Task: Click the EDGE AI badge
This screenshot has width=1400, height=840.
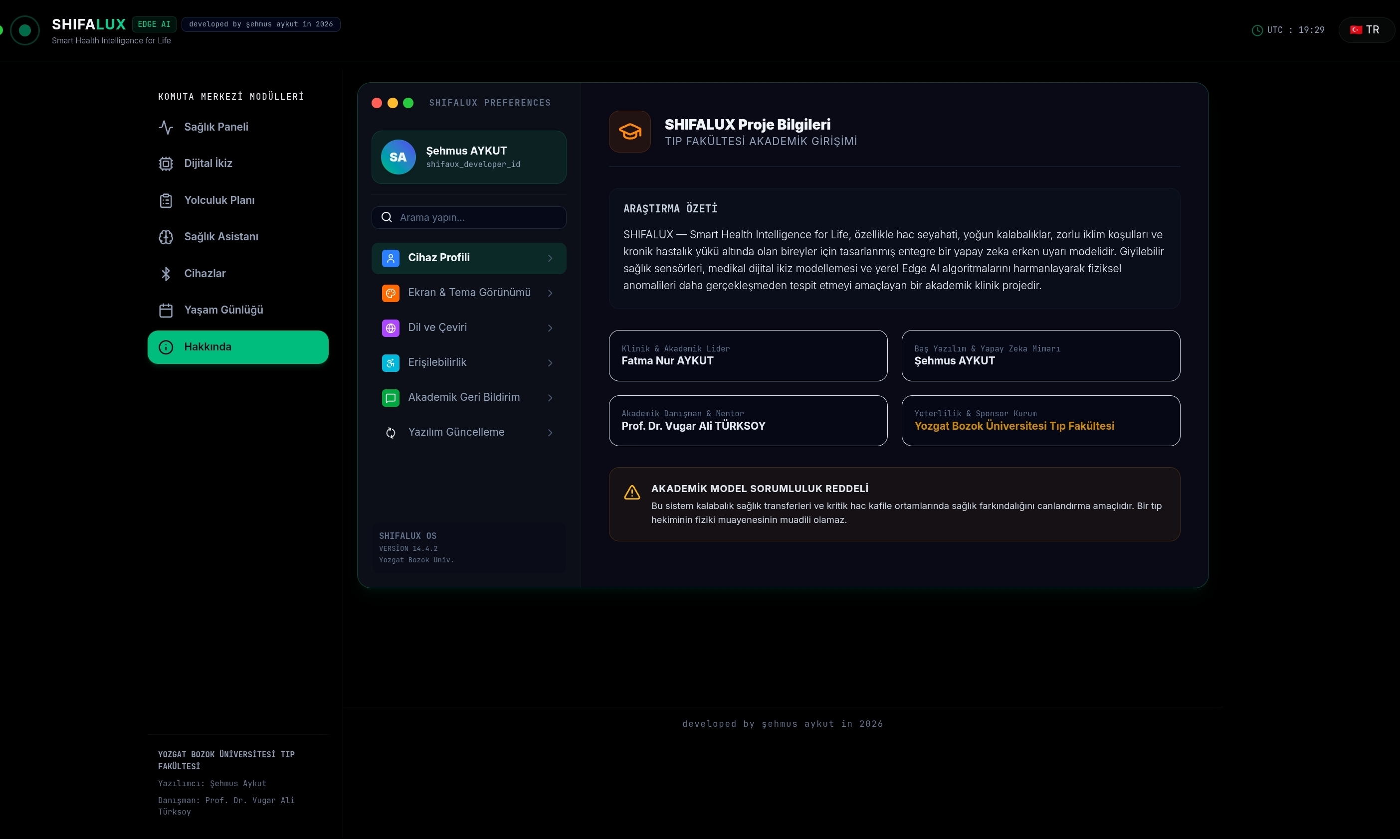Action: 154,24
